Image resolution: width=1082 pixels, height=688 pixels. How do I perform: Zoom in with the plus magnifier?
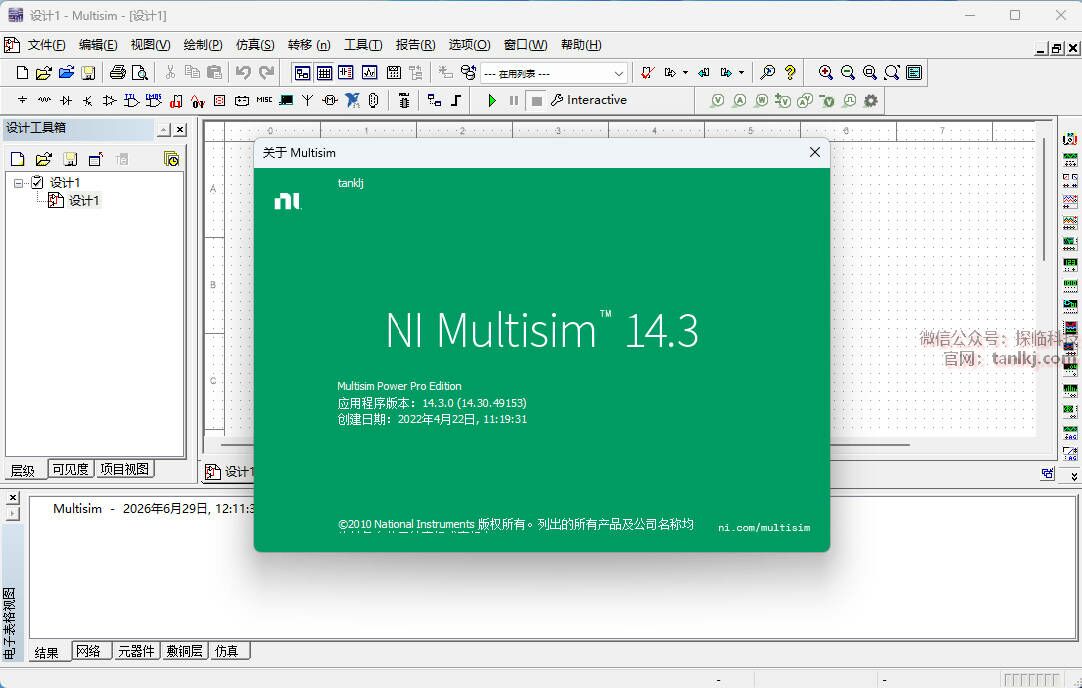pos(825,72)
